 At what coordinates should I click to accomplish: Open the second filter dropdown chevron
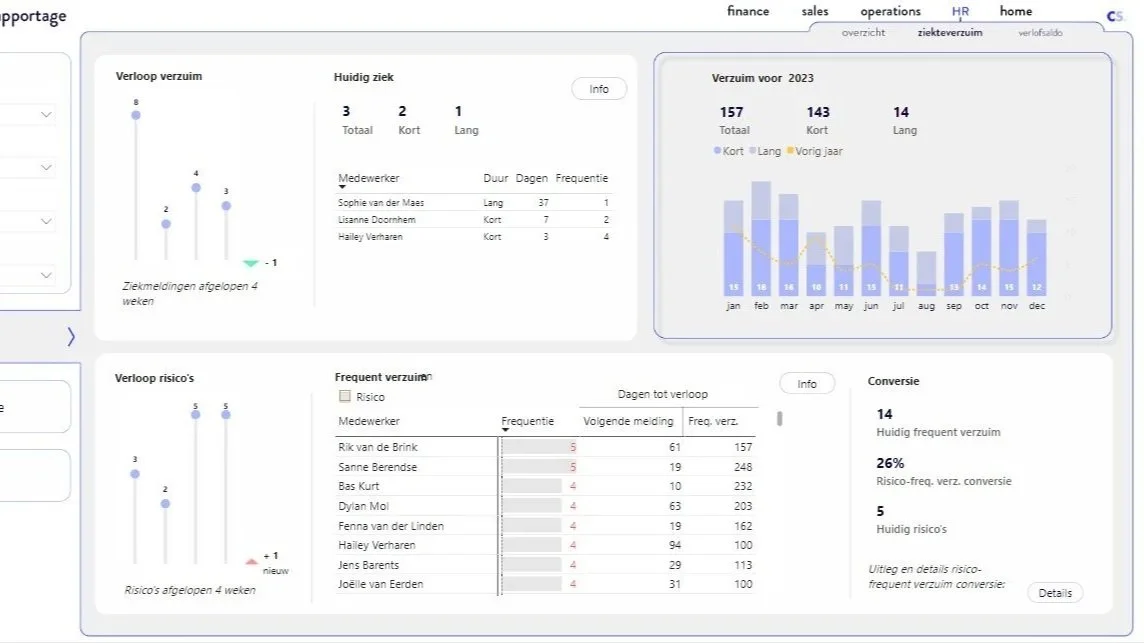(46, 168)
